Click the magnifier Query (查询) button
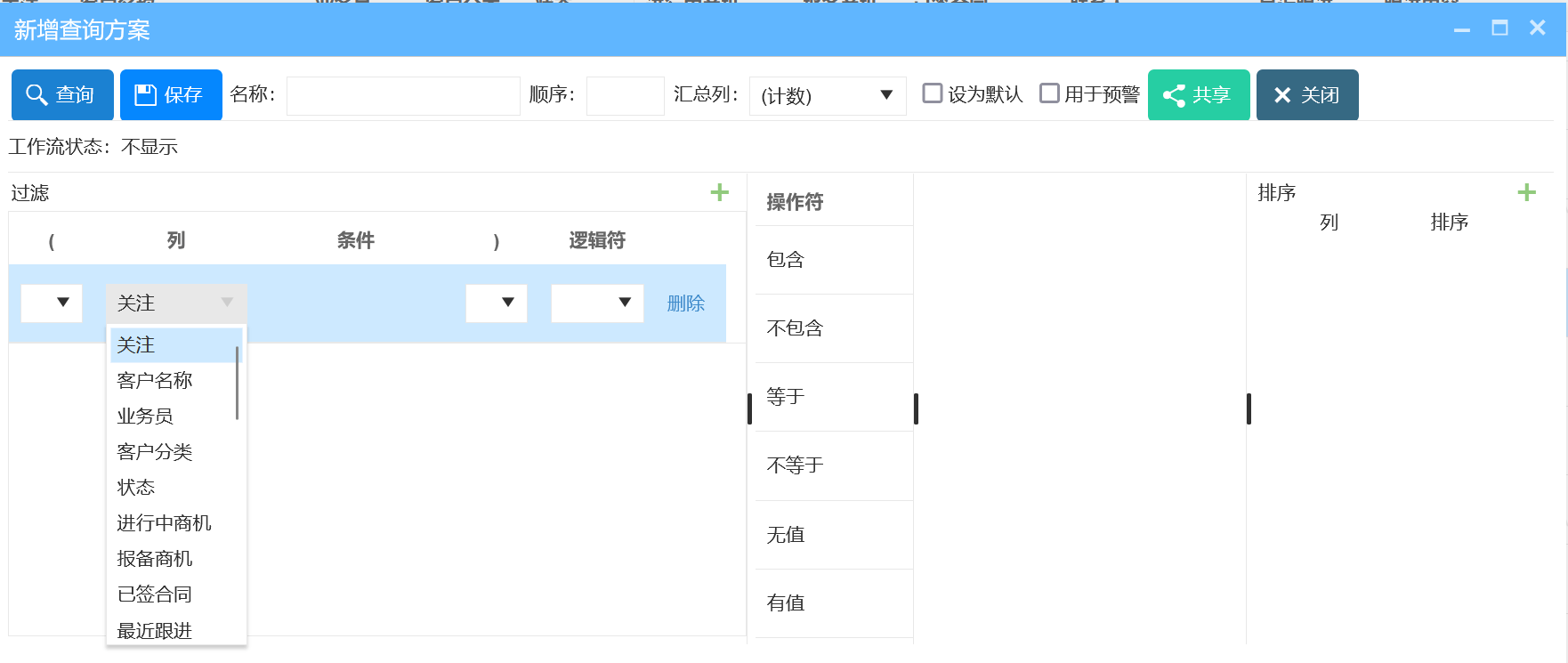The height and width of the screenshot is (663, 1568). [62, 94]
